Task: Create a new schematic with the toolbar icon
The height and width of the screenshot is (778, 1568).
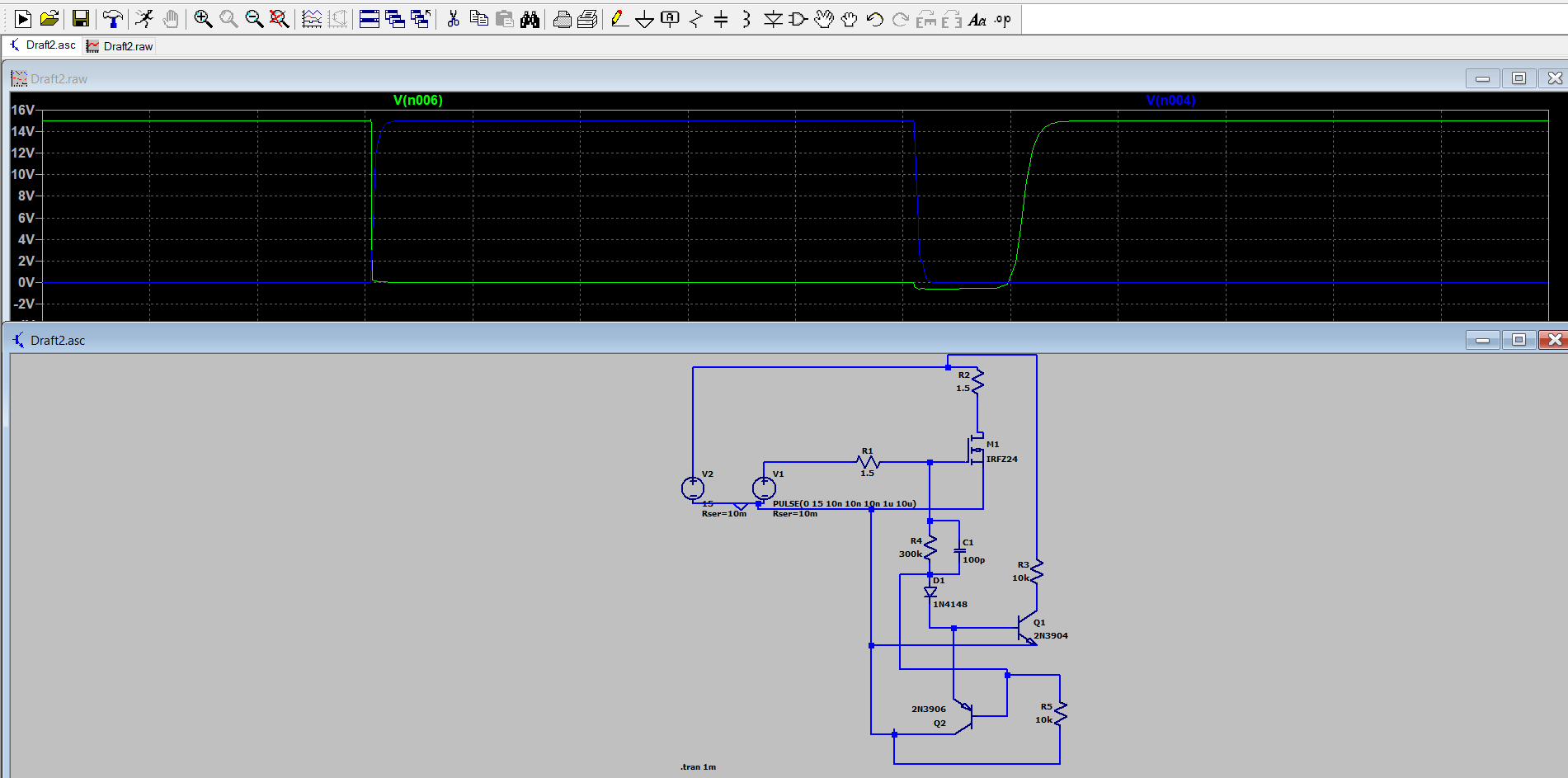Action: point(23,19)
